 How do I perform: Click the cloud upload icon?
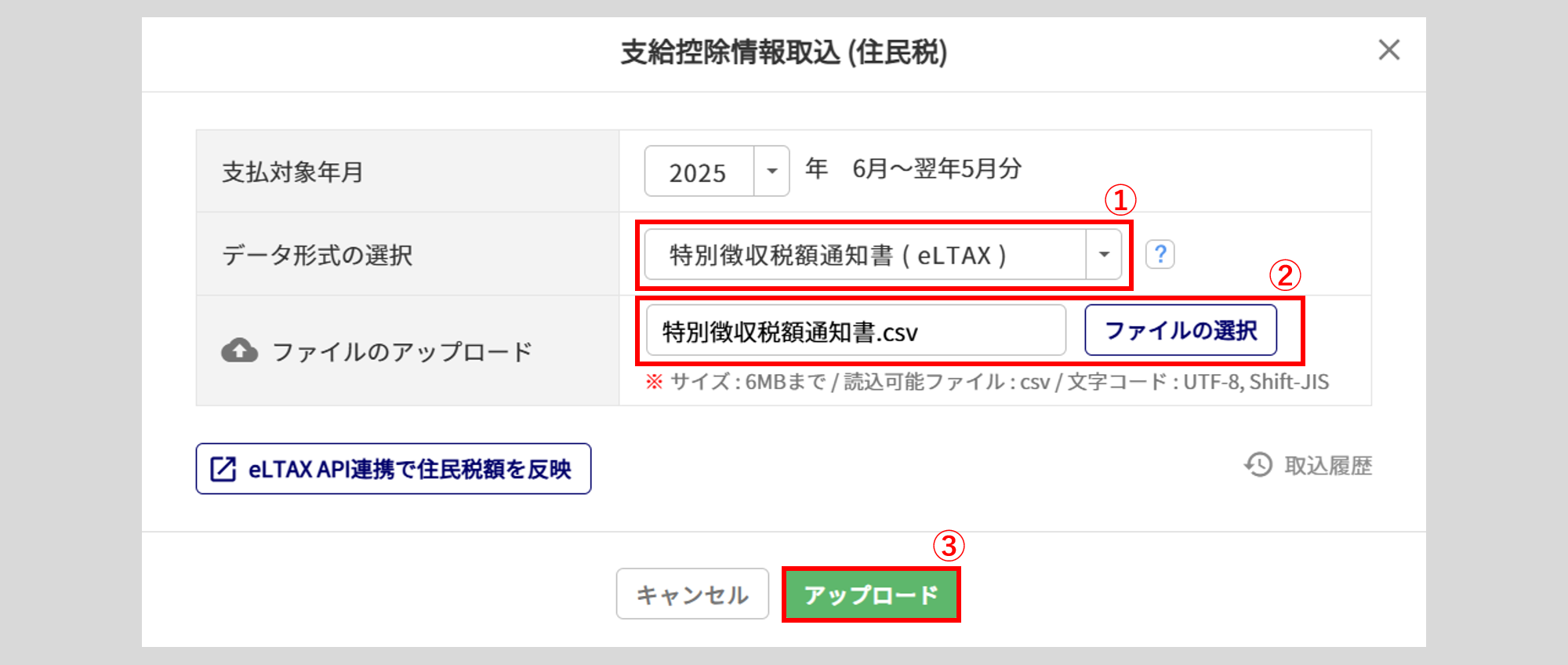click(239, 351)
